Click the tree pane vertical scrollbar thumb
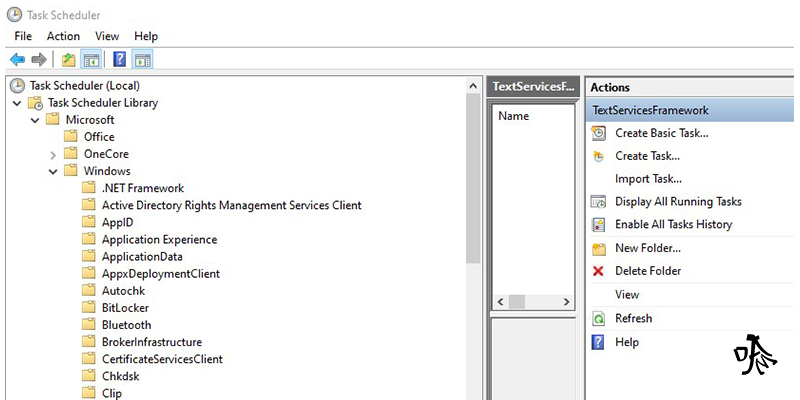This screenshot has width=800, height=400. coord(473,179)
